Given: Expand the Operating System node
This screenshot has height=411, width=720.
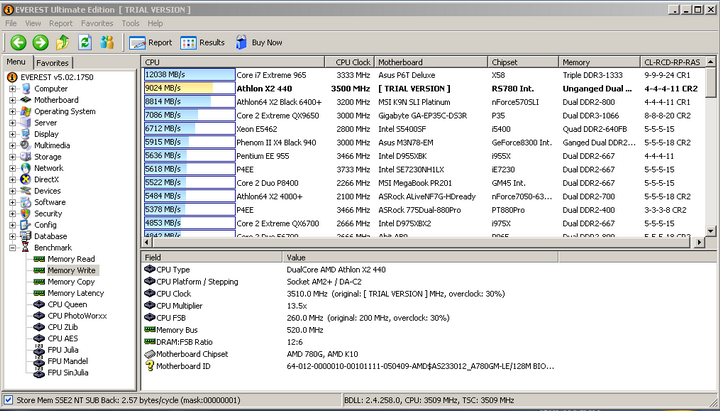Looking at the screenshot, I should 12,111.
